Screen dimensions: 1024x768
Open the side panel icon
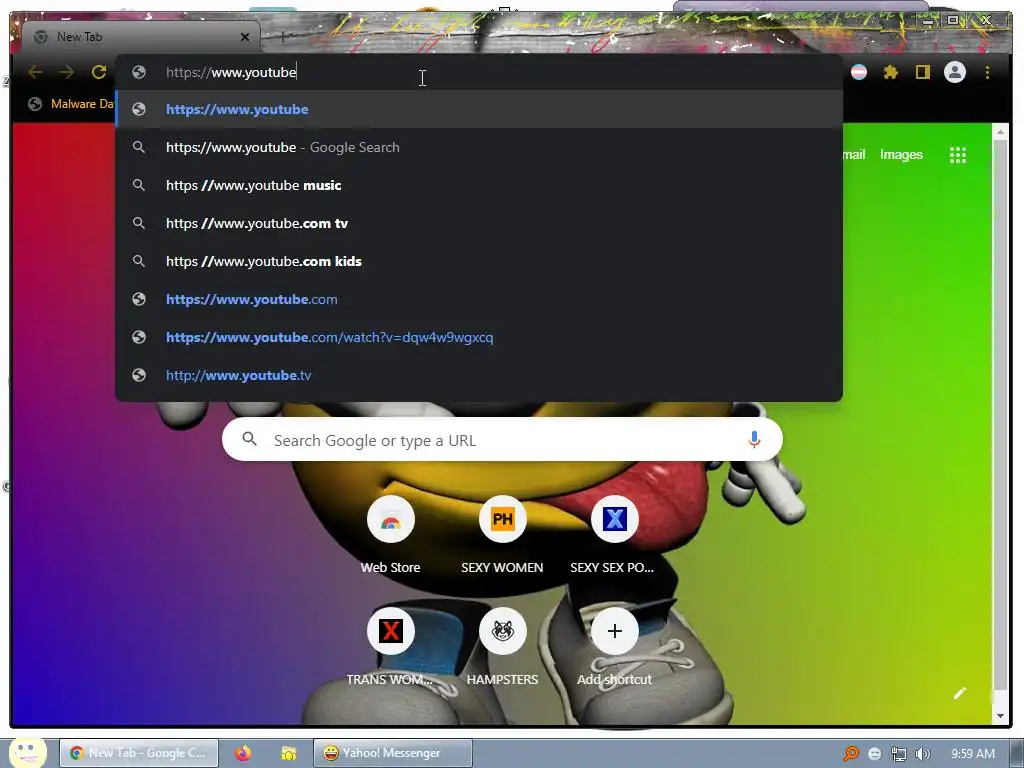point(922,72)
